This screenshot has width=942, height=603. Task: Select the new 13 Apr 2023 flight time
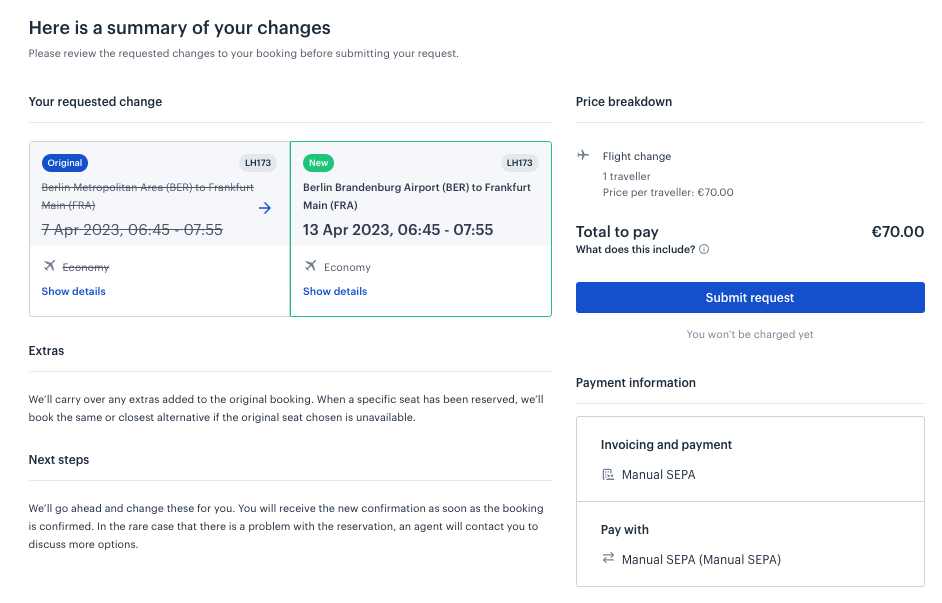point(398,230)
